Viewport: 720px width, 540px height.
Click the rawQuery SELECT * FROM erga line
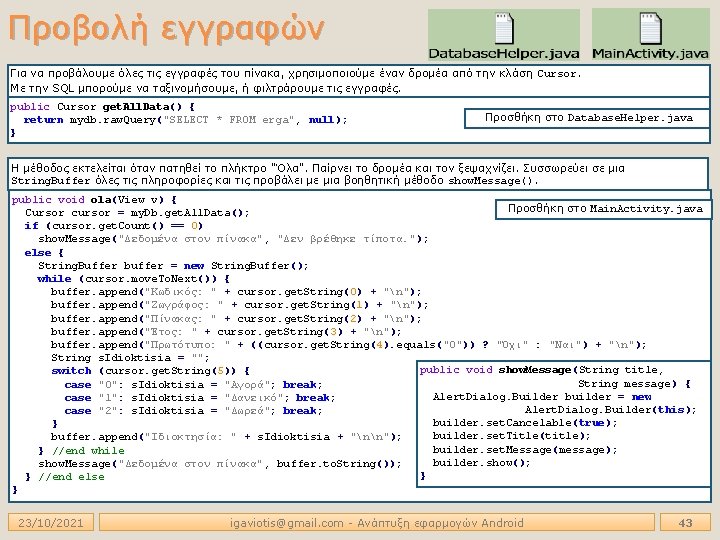point(185,120)
